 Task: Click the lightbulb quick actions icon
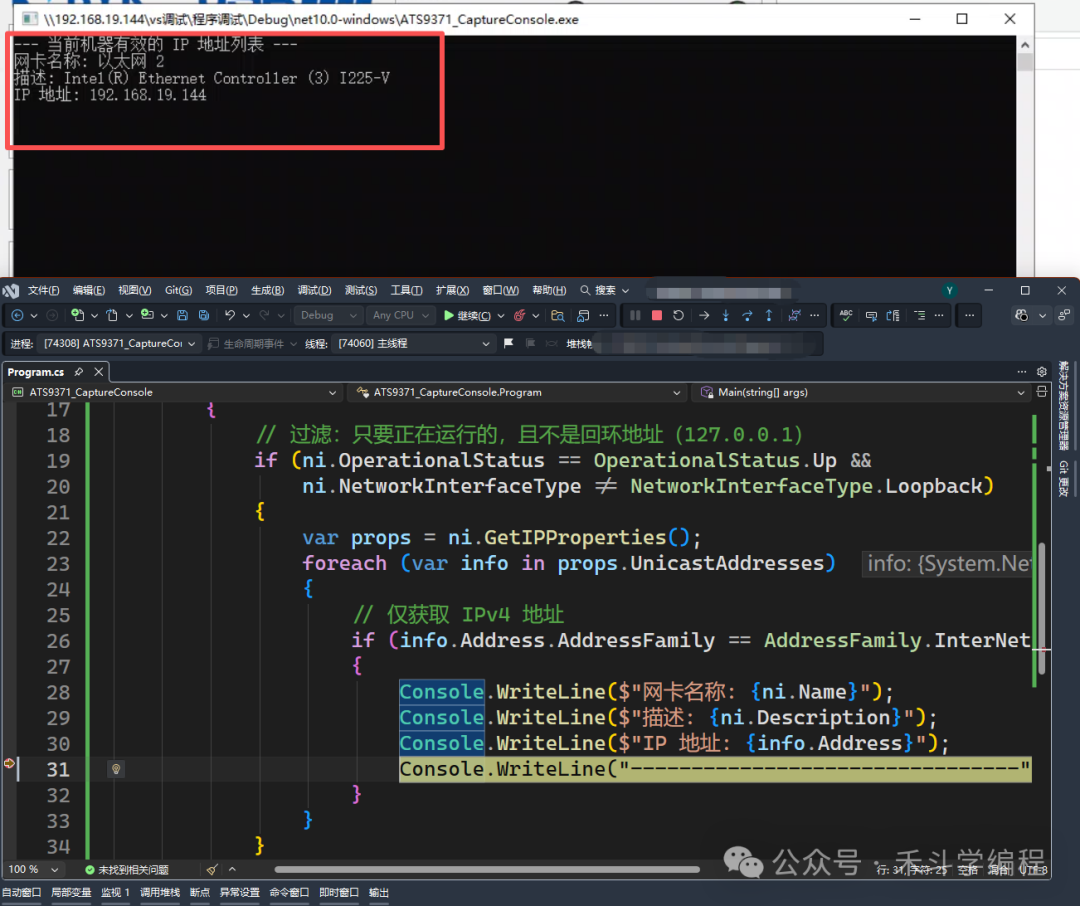(x=116, y=769)
